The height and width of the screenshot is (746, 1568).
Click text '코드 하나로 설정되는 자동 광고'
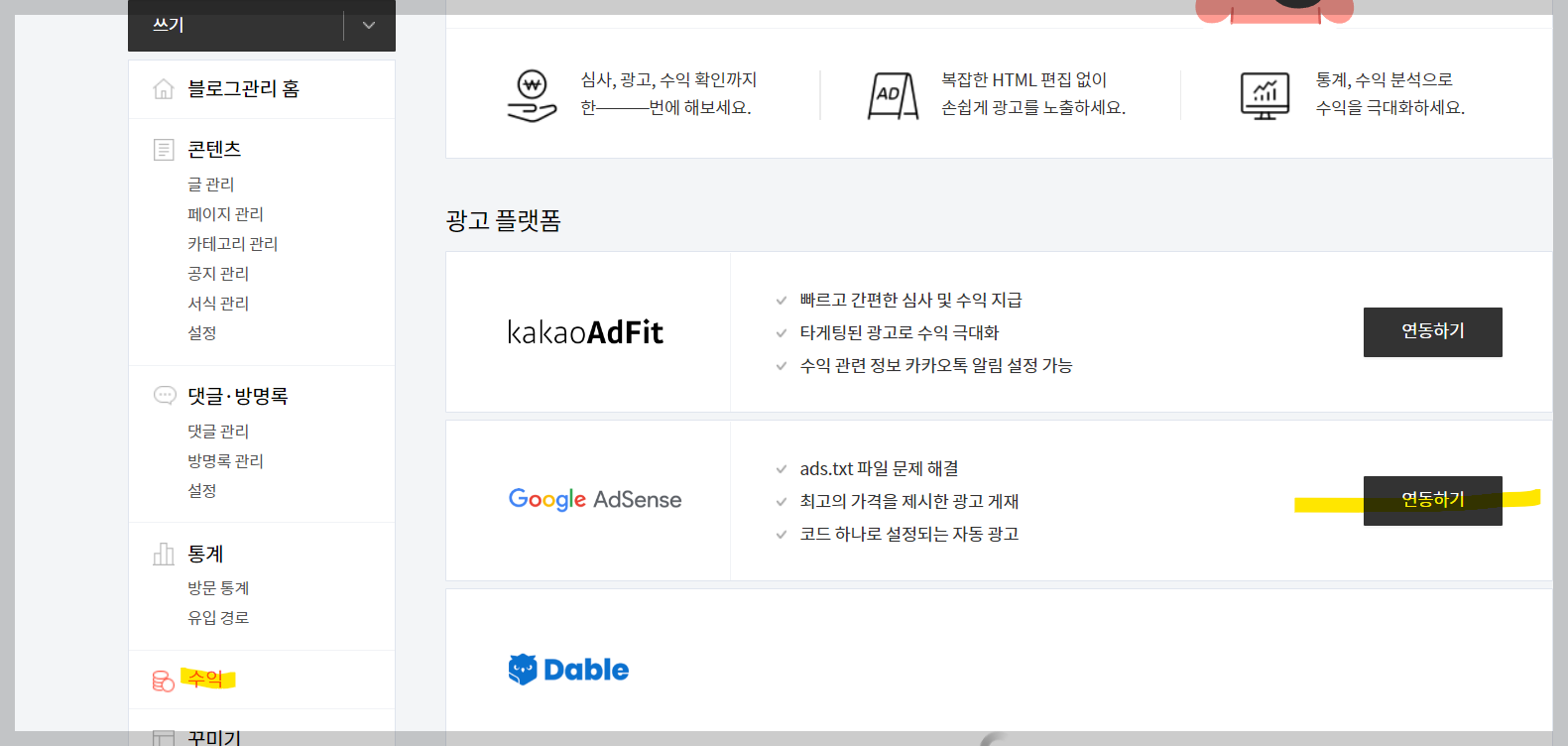click(909, 535)
